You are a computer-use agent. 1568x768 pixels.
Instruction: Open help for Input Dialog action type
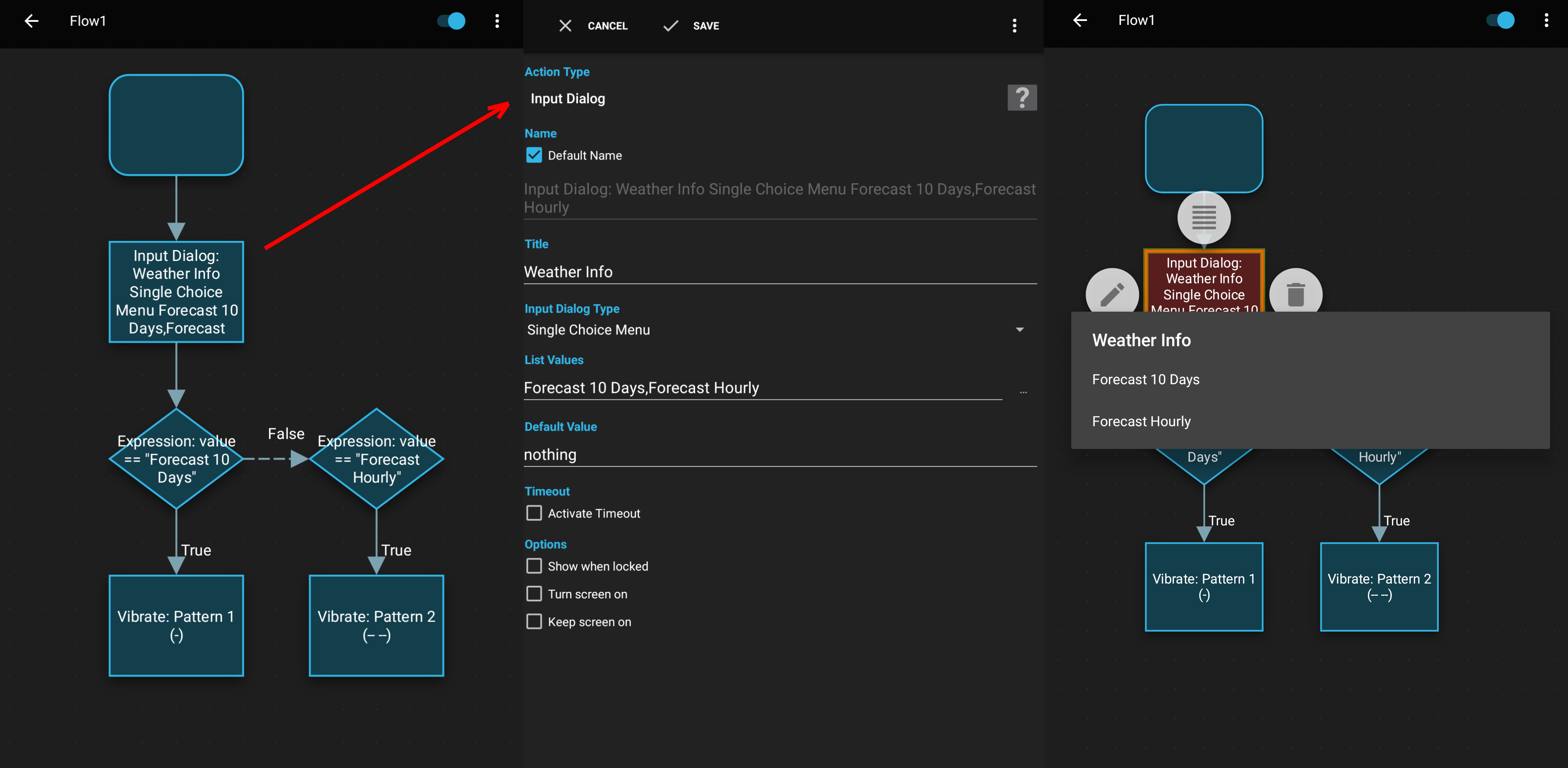1022,97
